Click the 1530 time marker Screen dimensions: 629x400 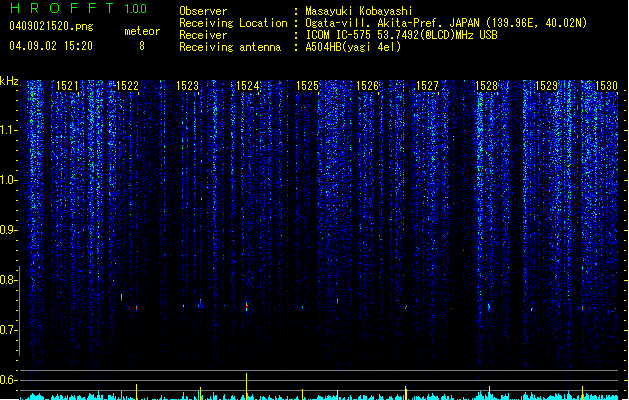606,86
